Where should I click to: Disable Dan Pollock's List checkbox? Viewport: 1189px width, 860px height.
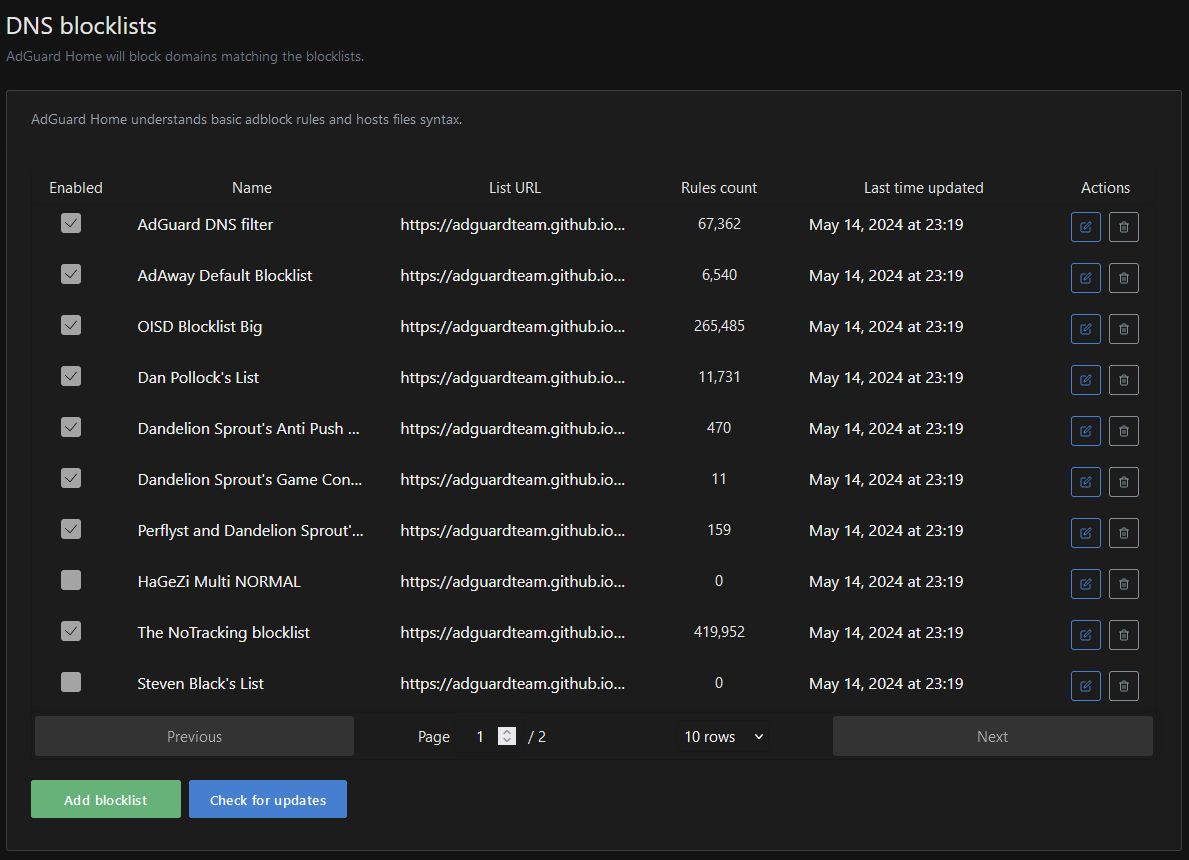point(71,376)
